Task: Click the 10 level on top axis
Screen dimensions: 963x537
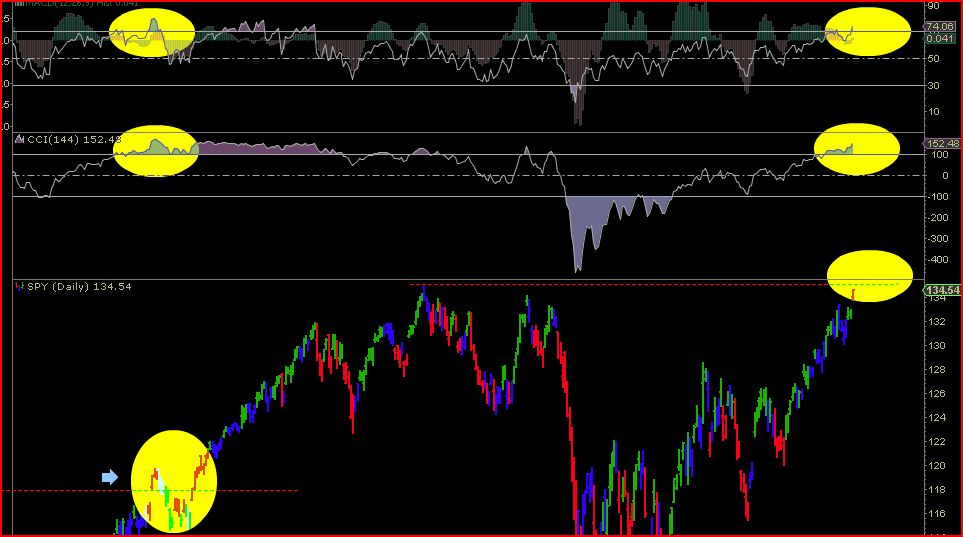Action: 933,112
